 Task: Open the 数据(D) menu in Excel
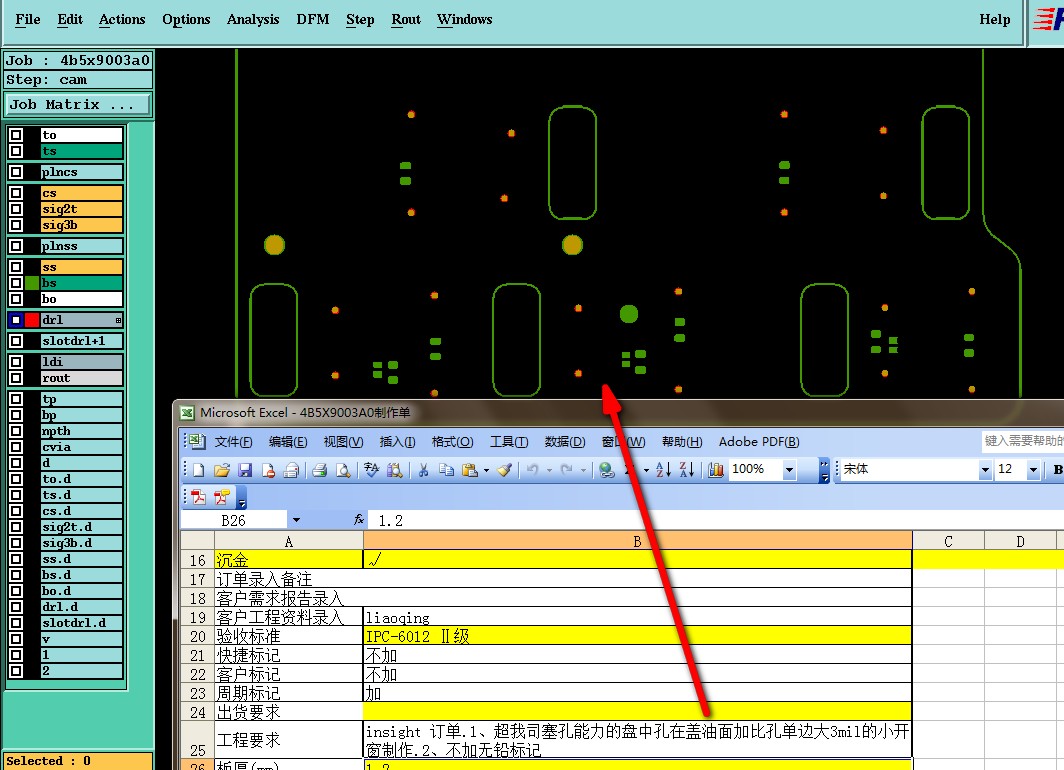(x=565, y=442)
